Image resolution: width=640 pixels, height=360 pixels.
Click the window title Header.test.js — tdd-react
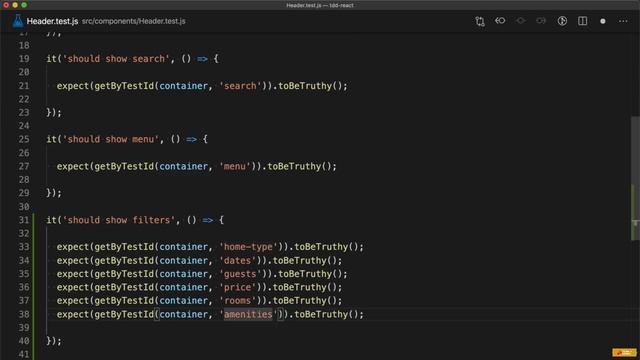pyautogui.click(x=320, y=5)
